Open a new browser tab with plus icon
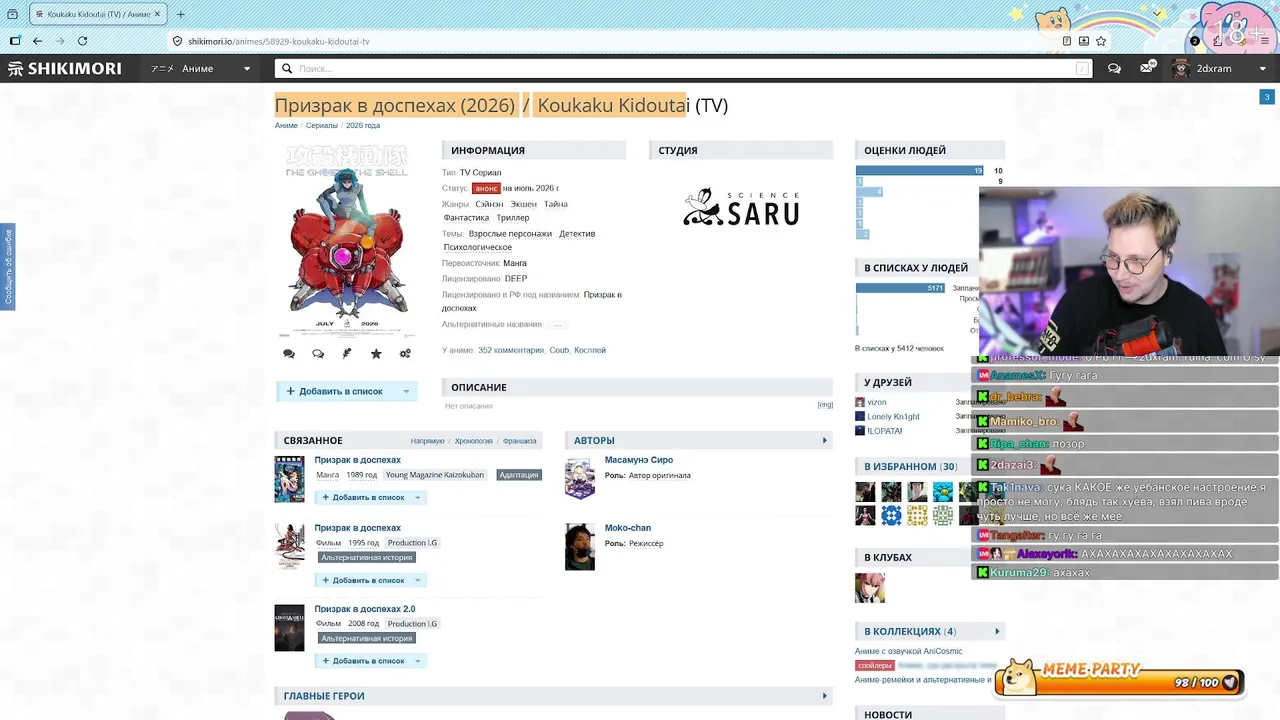The image size is (1280, 720). [180, 14]
